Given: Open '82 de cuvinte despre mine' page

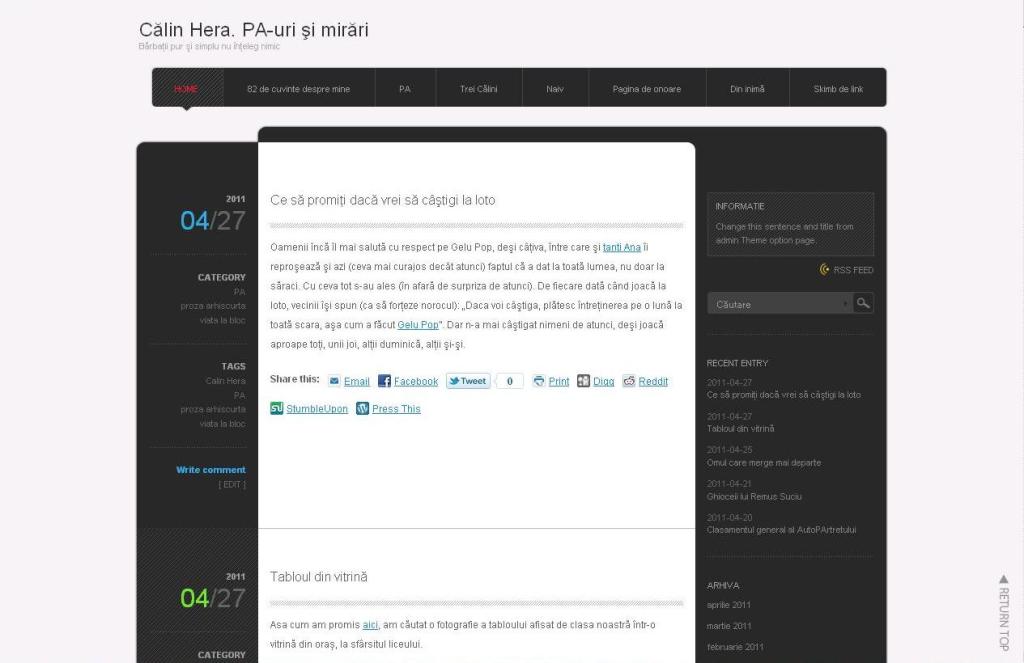Looking at the screenshot, I should (298, 89).
